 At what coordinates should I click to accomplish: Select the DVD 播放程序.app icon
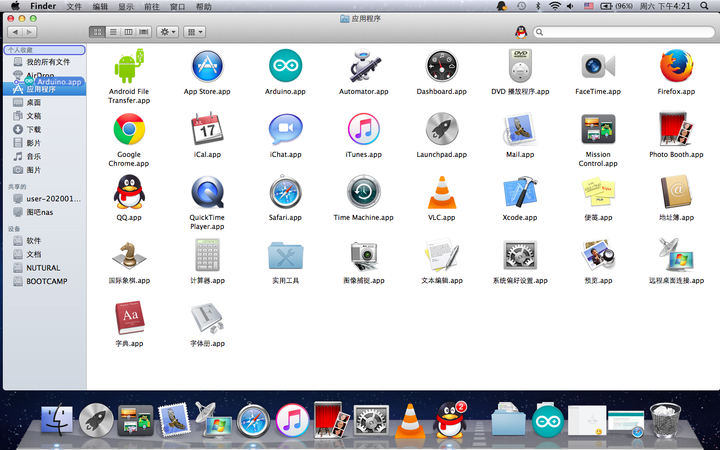pos(520,67)
